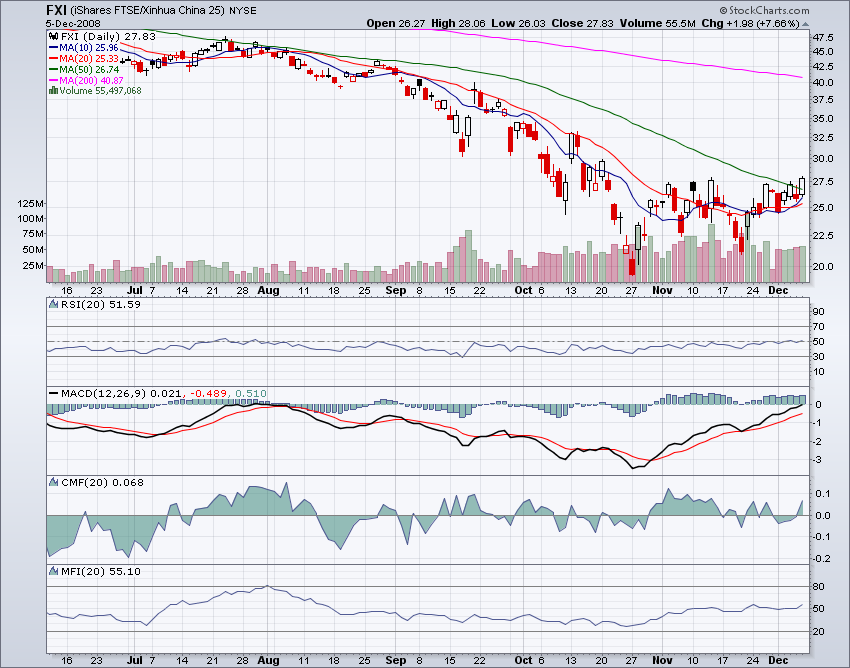Click the Open 26.27 value
Screen dimensions: 850x668
tap(396, 23)
